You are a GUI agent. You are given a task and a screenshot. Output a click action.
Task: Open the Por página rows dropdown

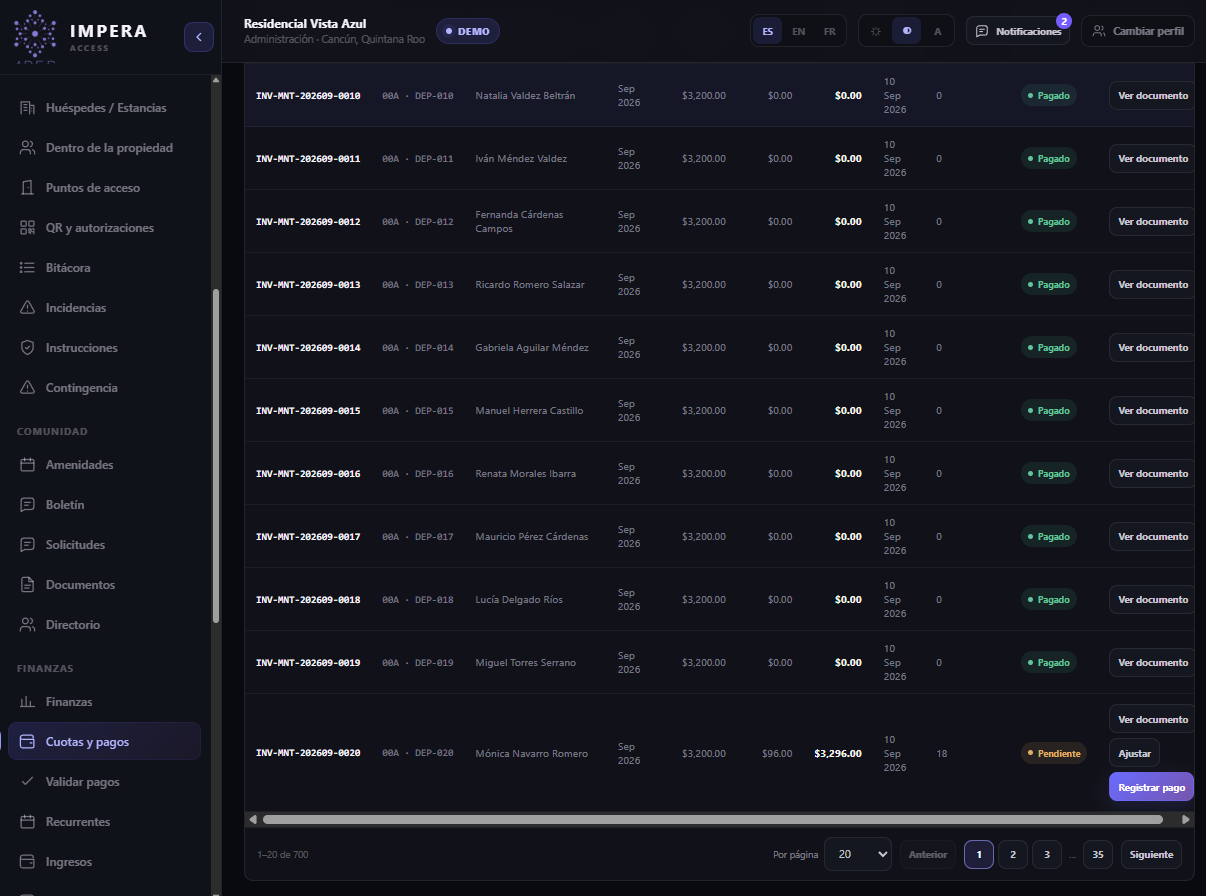858,855
